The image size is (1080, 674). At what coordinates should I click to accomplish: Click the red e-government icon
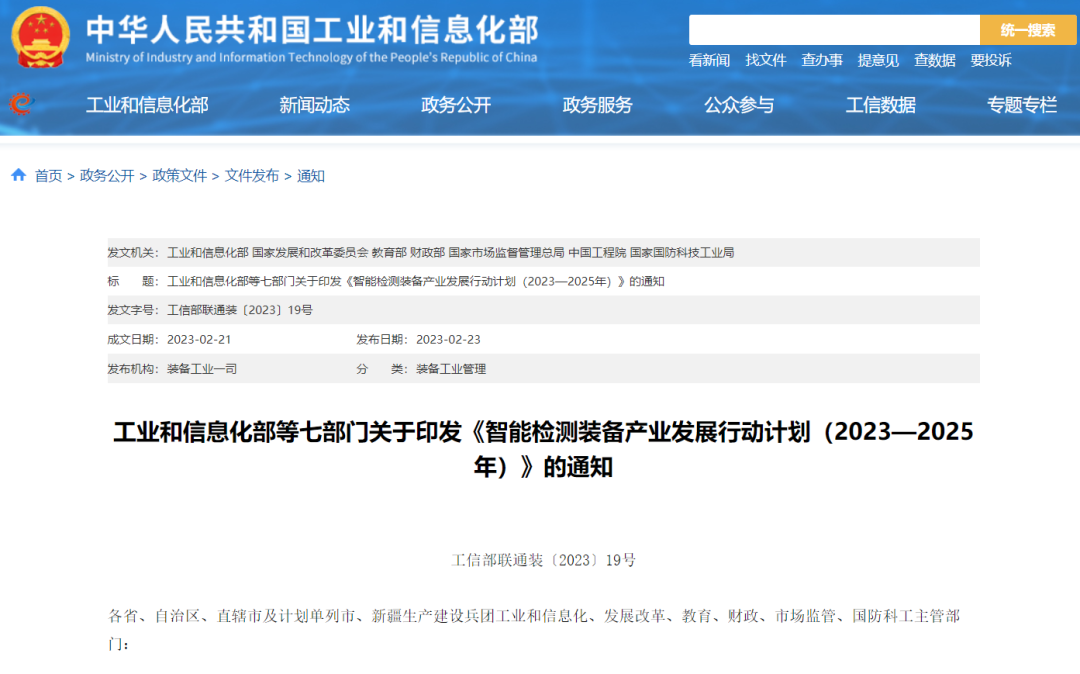20,104
